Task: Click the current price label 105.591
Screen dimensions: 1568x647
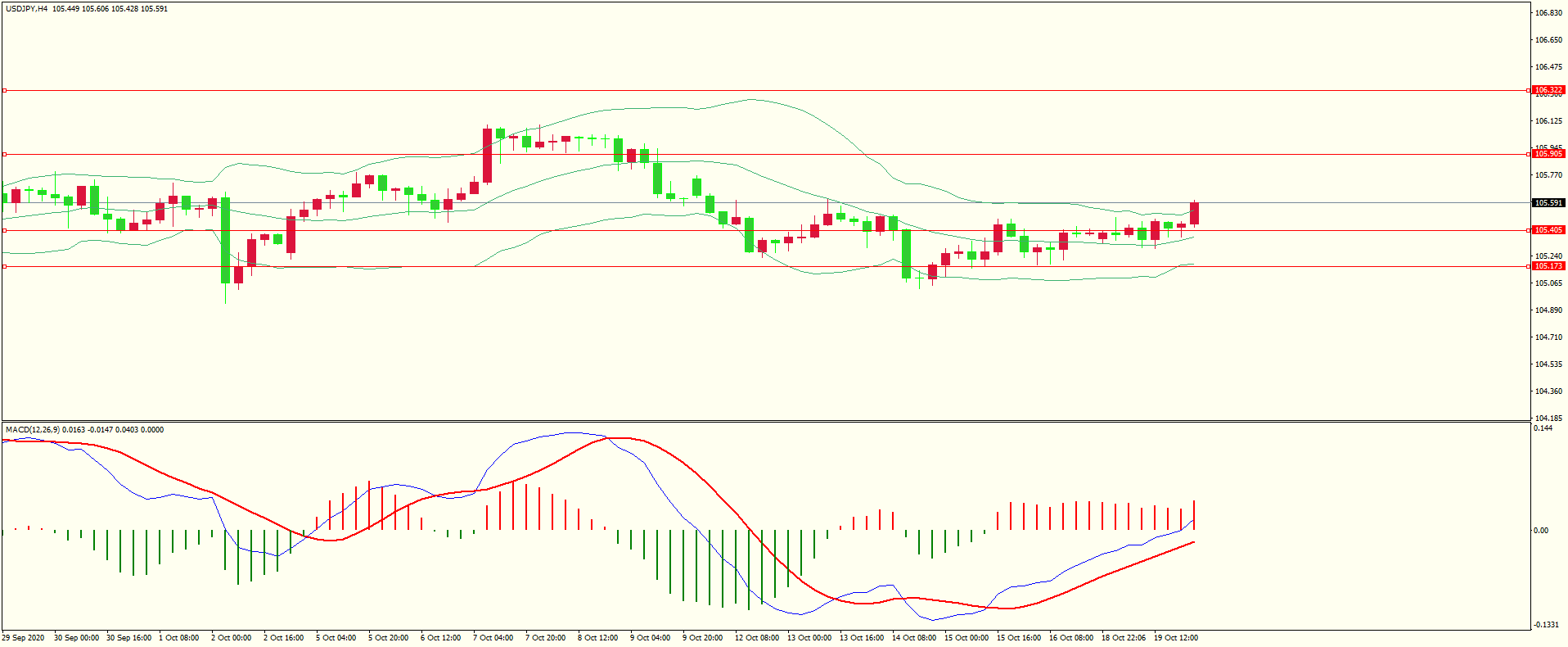Action: coord(1548,203)
